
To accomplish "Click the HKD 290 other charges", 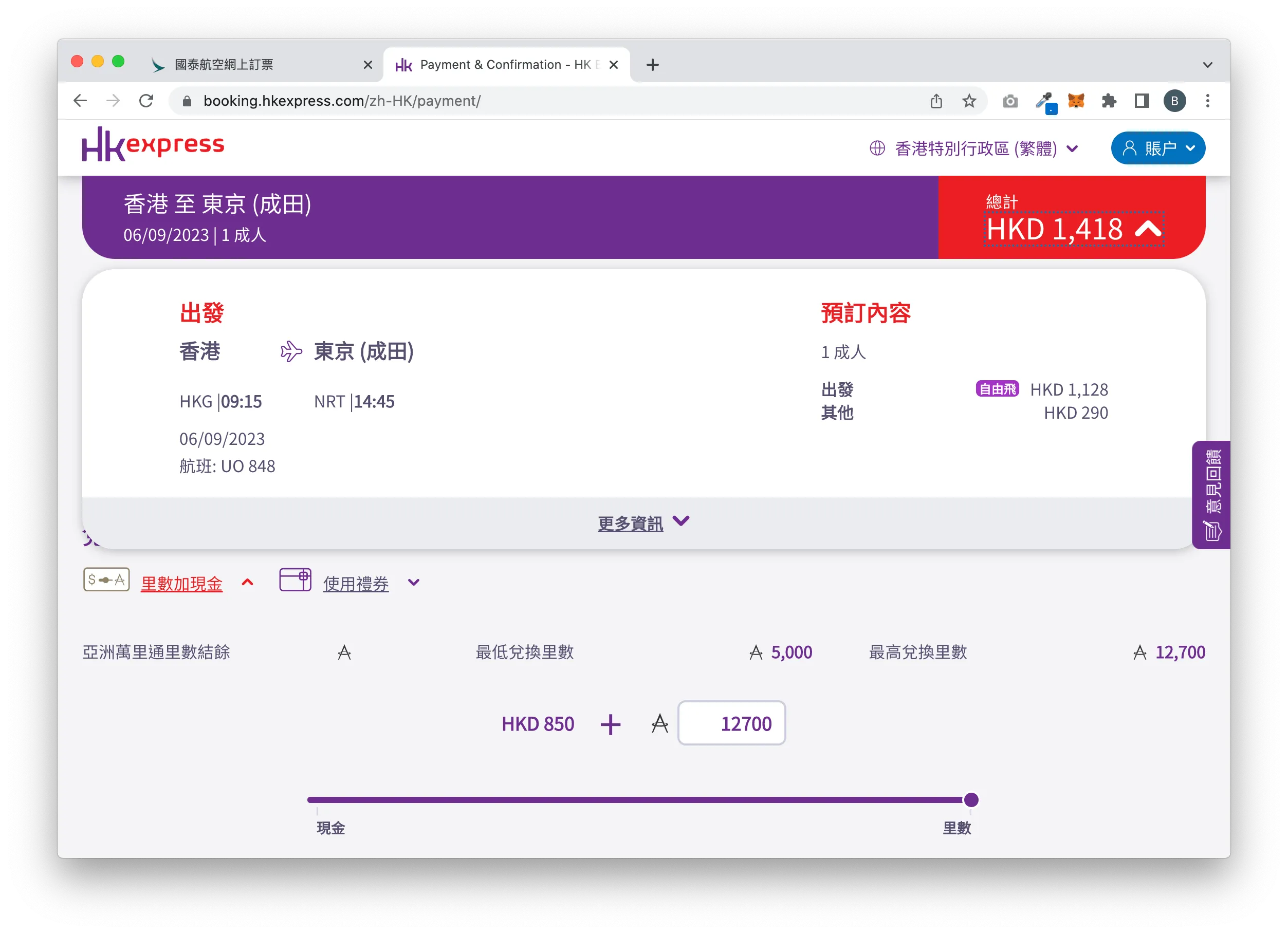I will coord(1076,413).
